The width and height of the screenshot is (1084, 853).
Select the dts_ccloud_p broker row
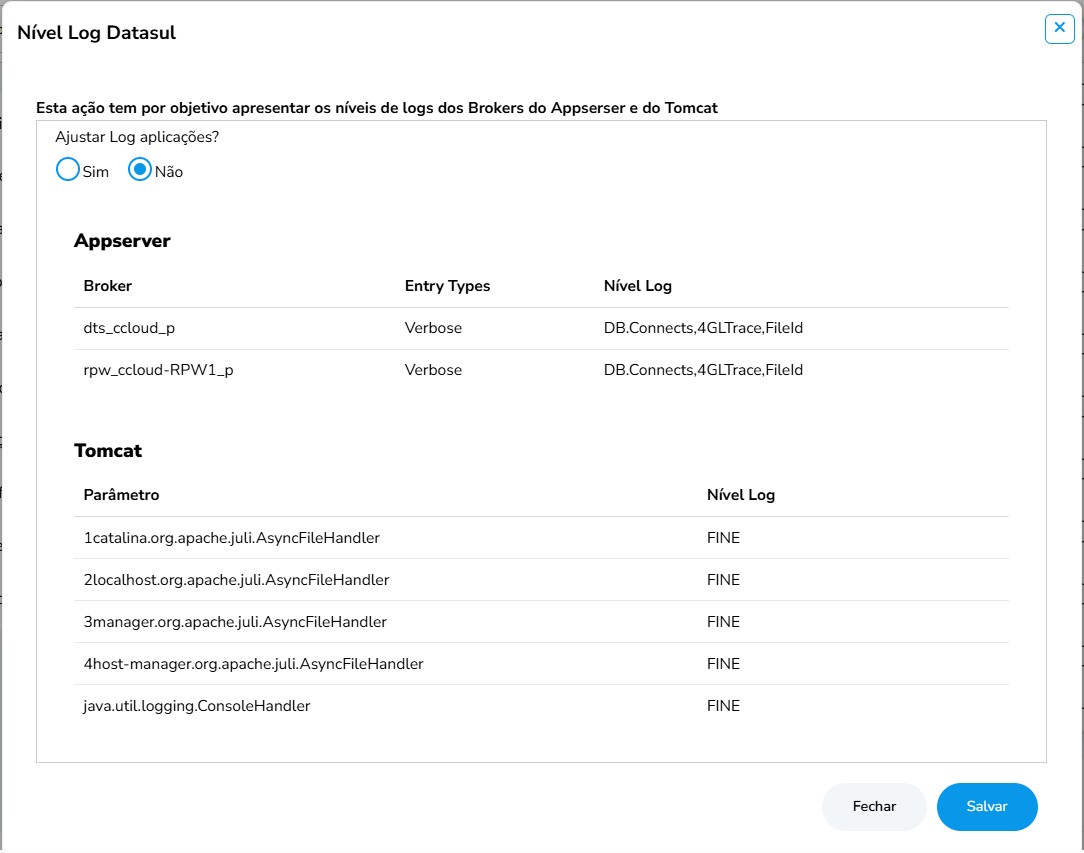[541, 328]
